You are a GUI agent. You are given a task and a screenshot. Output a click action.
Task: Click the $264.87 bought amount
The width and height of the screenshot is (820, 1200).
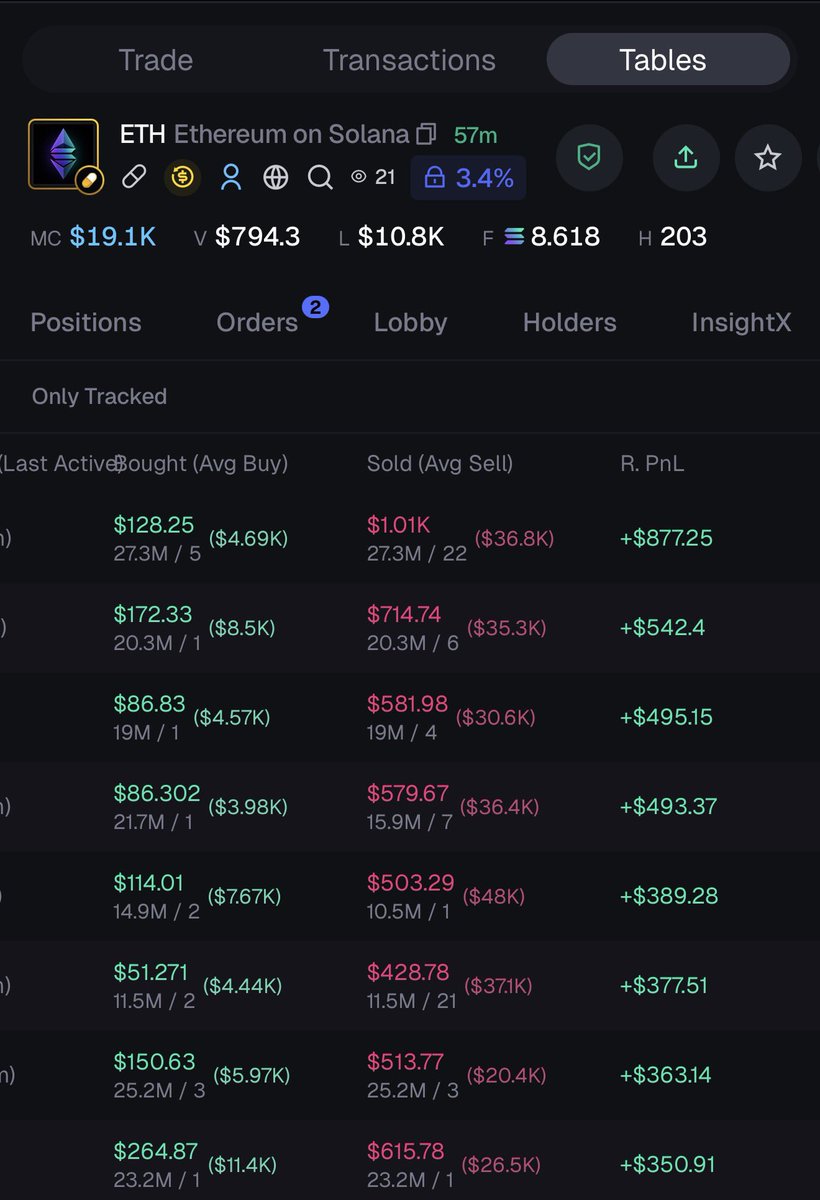pyautogui.click(x=155, y=1151)
